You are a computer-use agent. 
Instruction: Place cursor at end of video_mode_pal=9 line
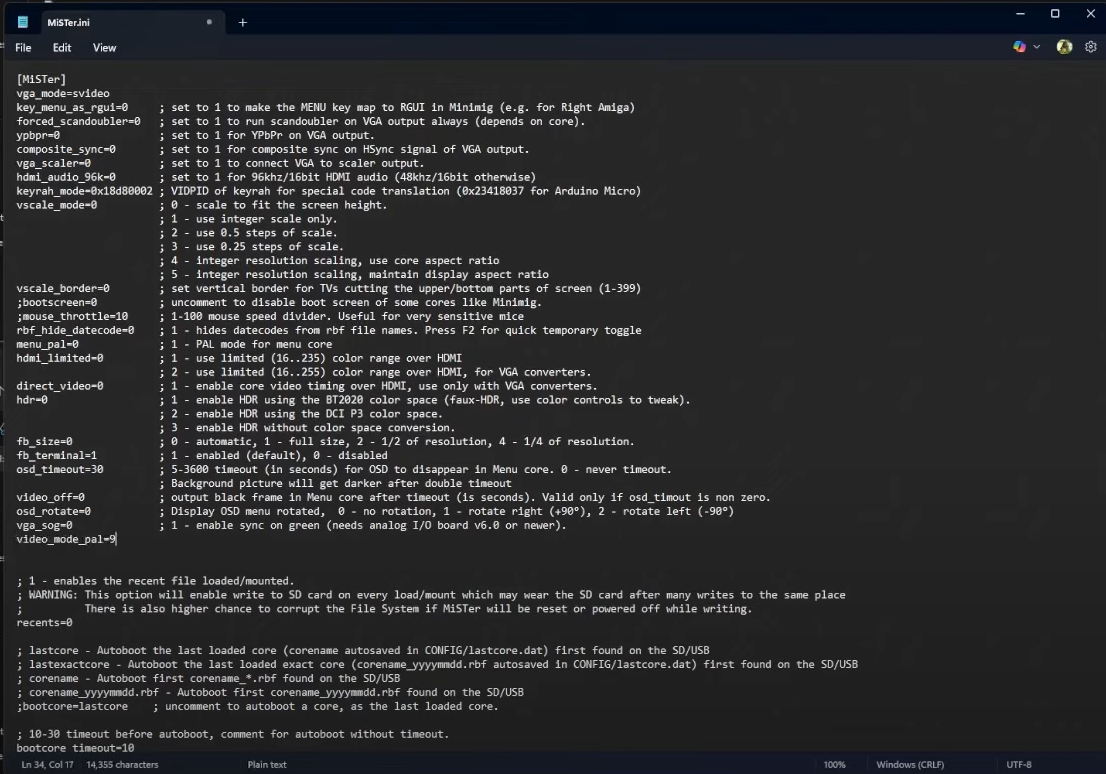118,539
